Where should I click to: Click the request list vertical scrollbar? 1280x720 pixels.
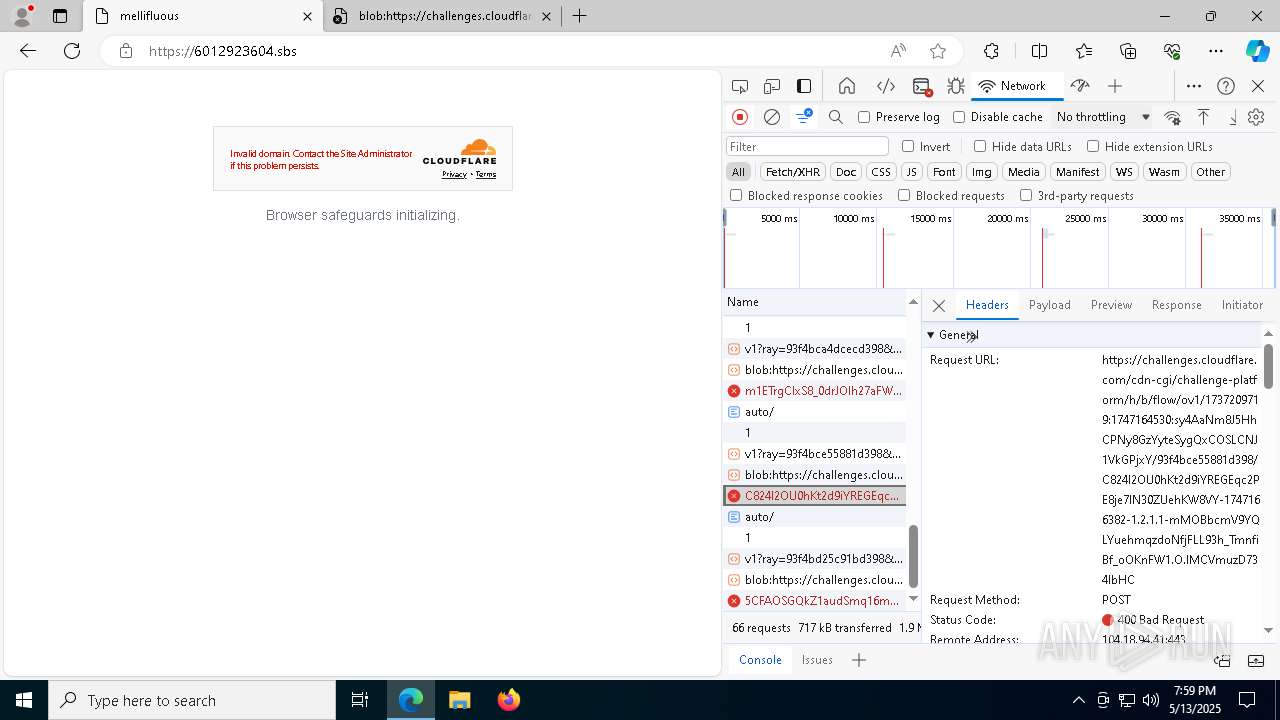(913, 557)
